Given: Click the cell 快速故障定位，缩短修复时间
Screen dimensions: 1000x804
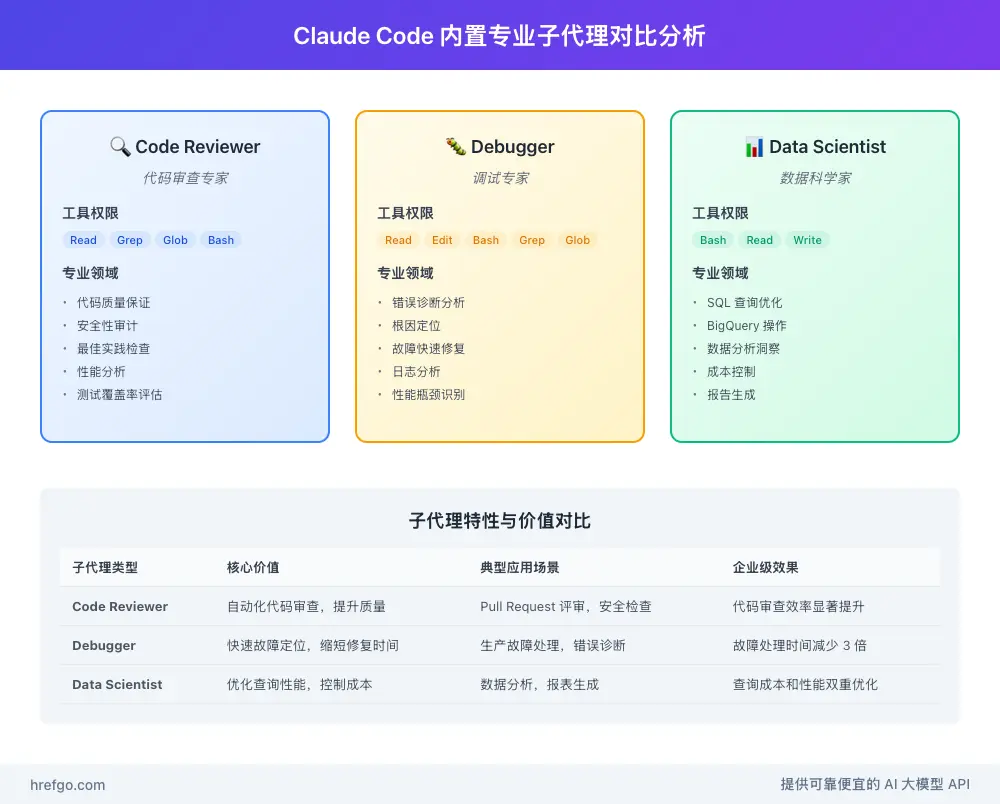Looking at the screenshot, I should tap(313, 645).
